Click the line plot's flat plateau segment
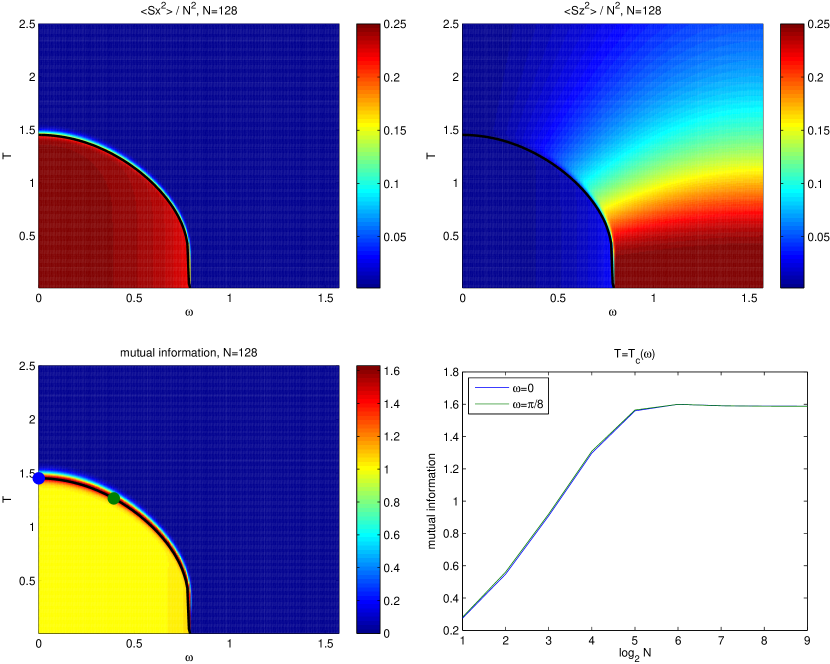Viewport: 830px width, 664px height. click(740, 406)
